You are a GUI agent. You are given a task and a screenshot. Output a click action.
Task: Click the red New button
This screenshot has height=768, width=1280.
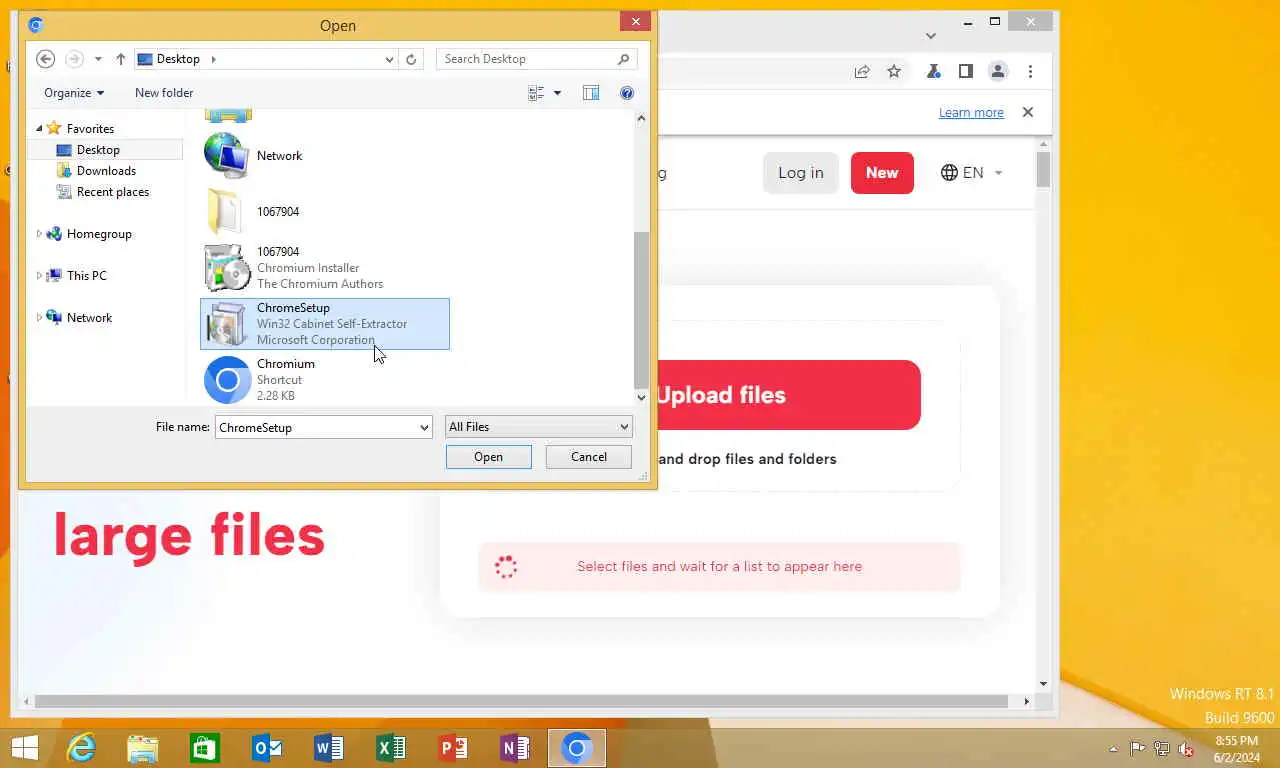click(882, 173)
